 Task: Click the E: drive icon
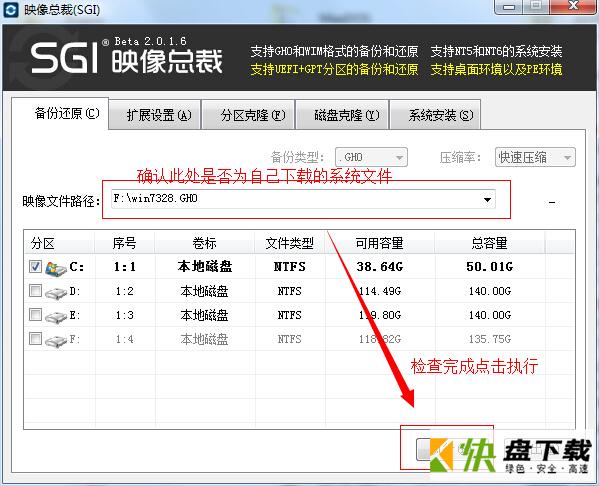[56, 316]
